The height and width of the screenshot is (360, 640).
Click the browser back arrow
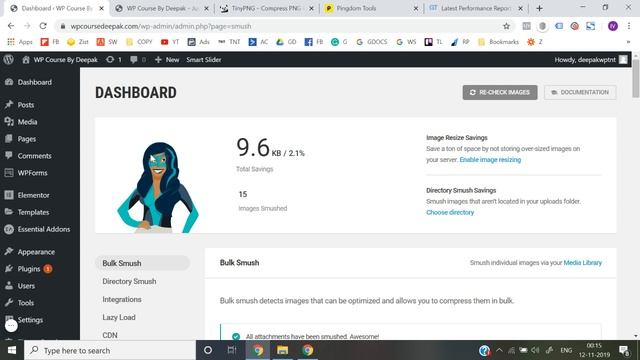[x=11, y=26]
